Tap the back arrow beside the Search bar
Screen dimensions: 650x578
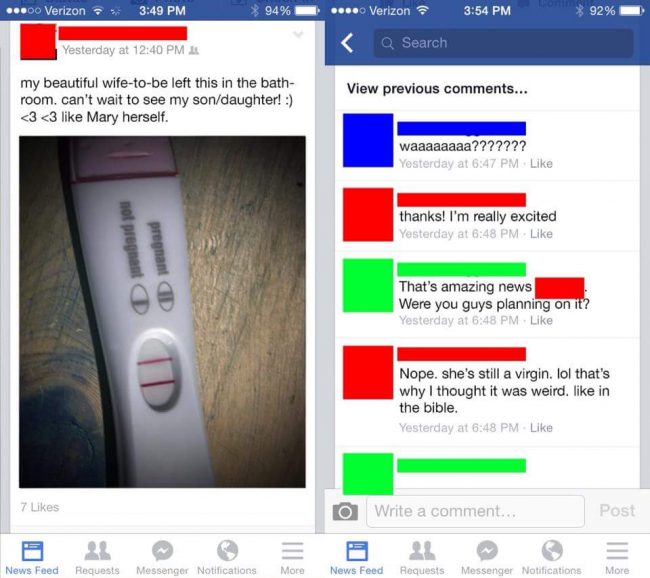click(x=347, y=43)
